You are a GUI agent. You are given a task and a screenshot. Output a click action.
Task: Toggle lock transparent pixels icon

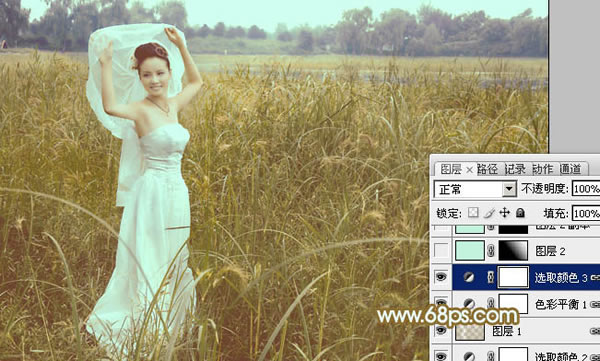473,212
